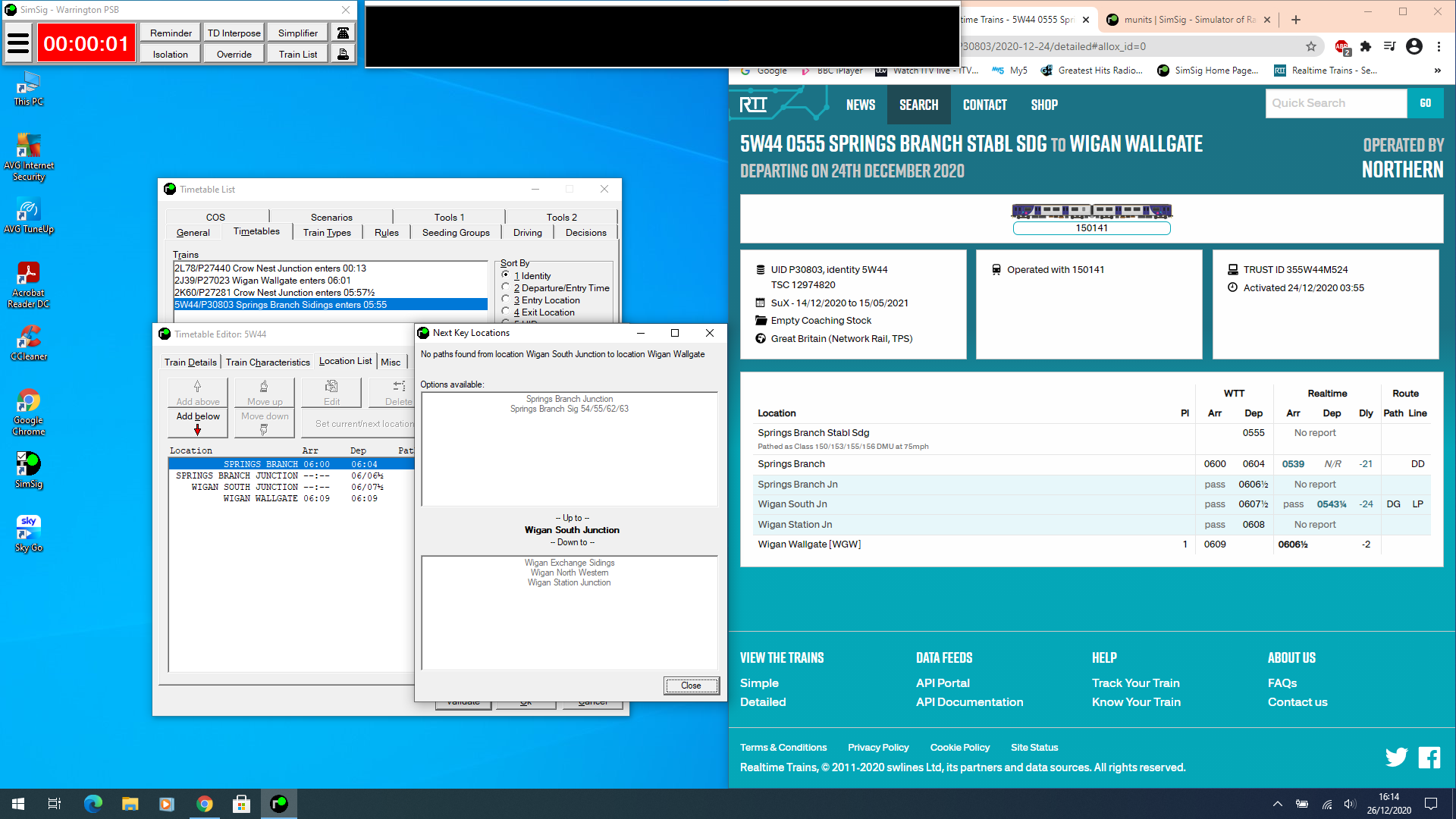
Task: Open Chrome extensions puzzle icon
Action: coord(1366,46)
